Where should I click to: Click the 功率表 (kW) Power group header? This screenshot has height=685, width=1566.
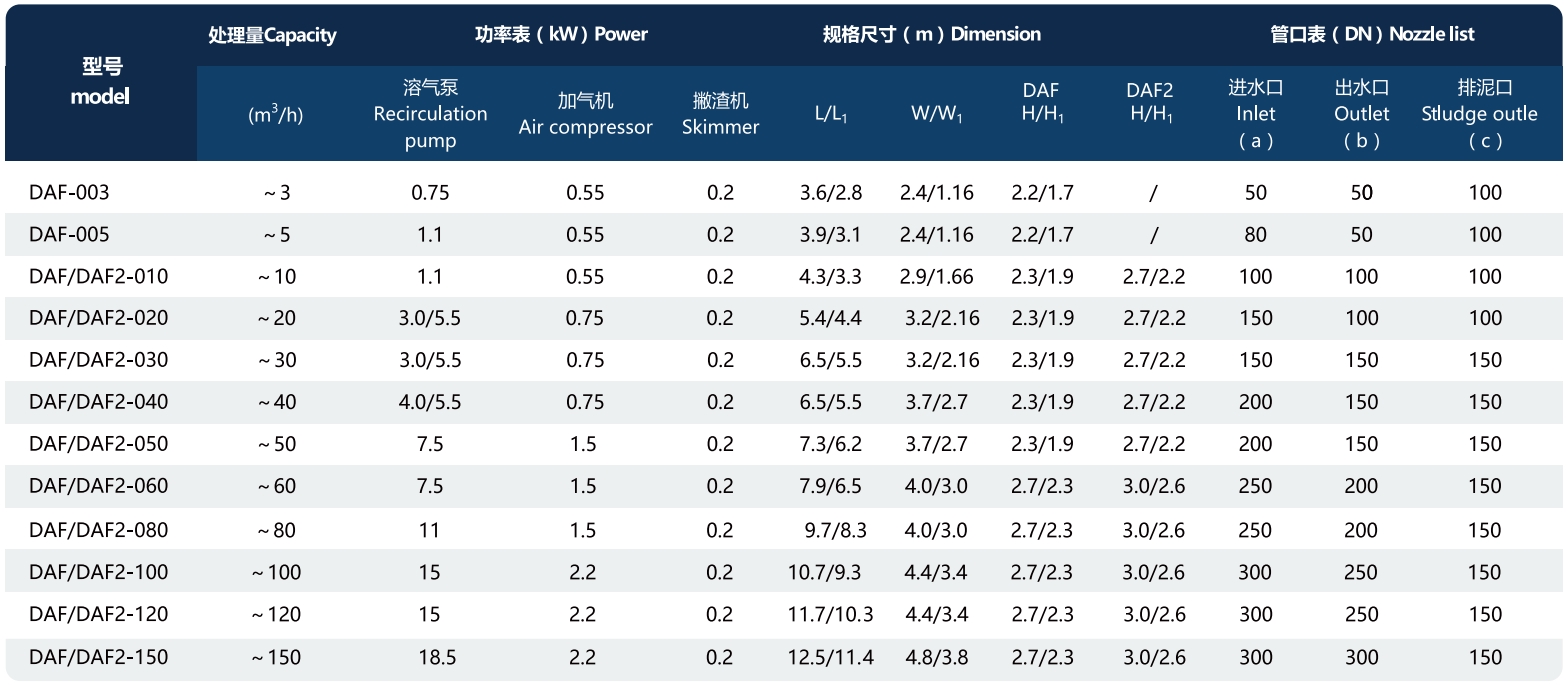(561, 34)
